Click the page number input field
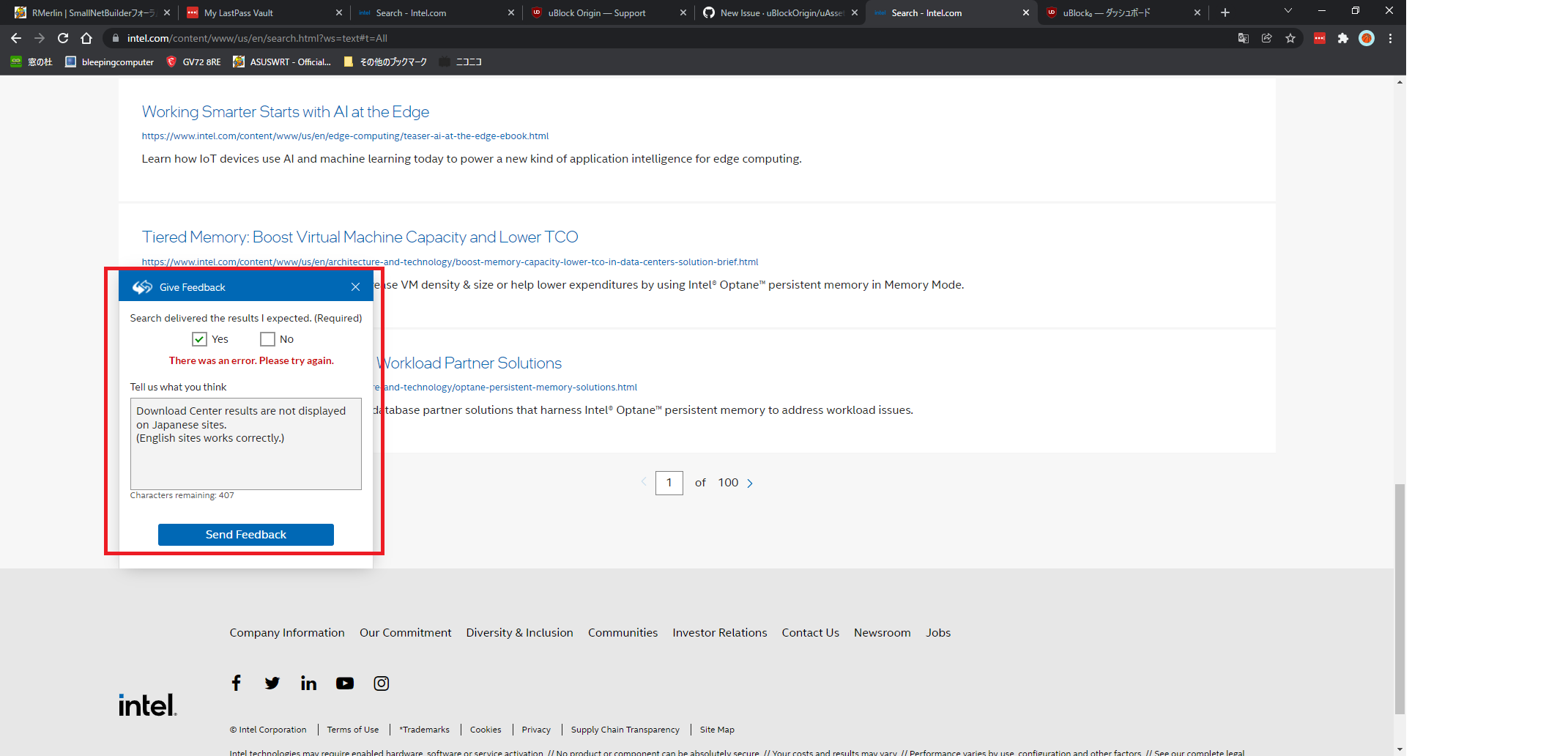1568x756 pixels. [669, 483]
